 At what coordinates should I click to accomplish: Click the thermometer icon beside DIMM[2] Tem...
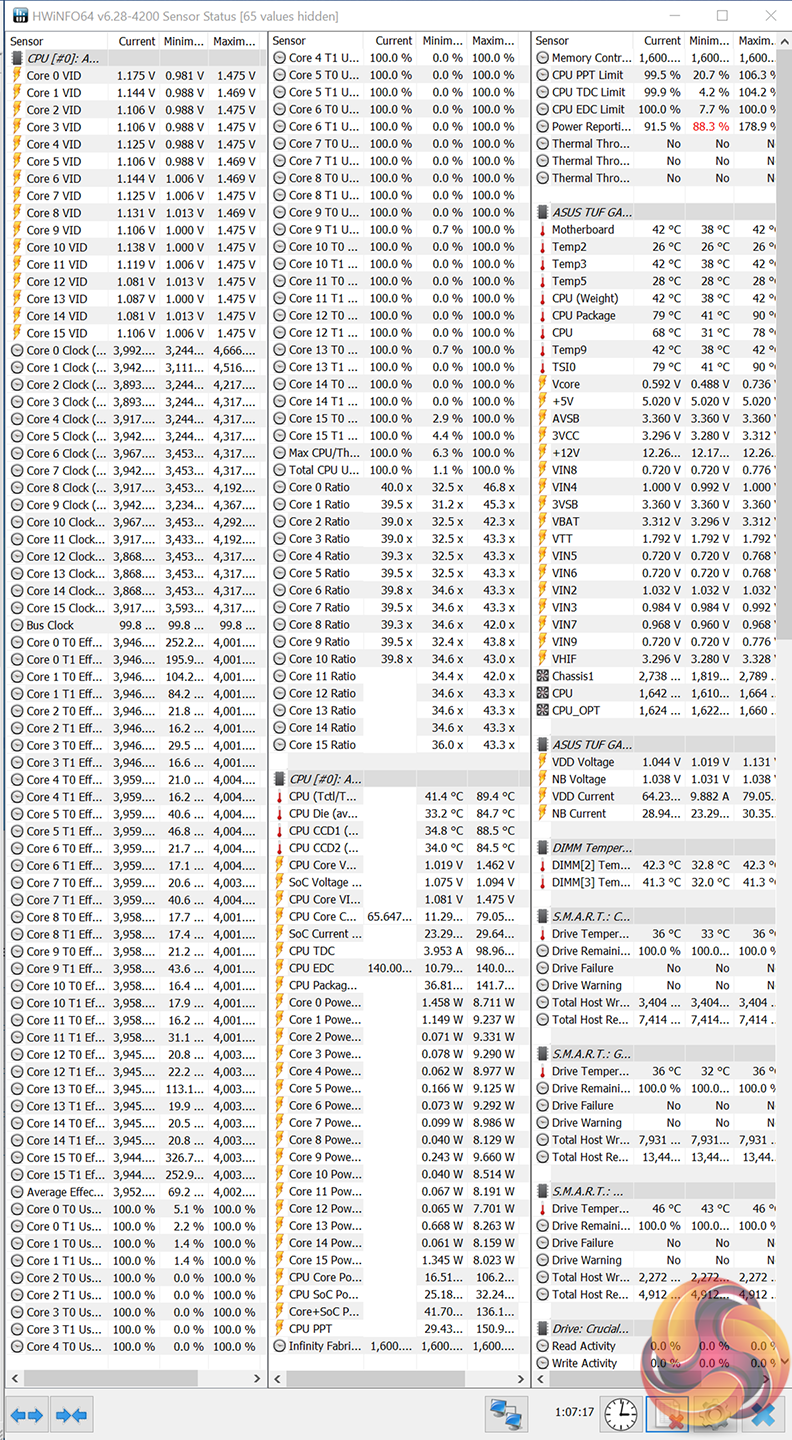(x=543, y=865)
